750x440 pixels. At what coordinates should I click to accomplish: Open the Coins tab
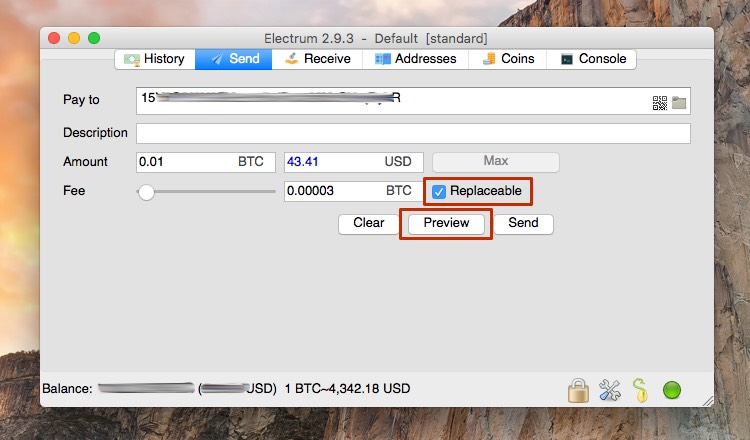[507, 59]
